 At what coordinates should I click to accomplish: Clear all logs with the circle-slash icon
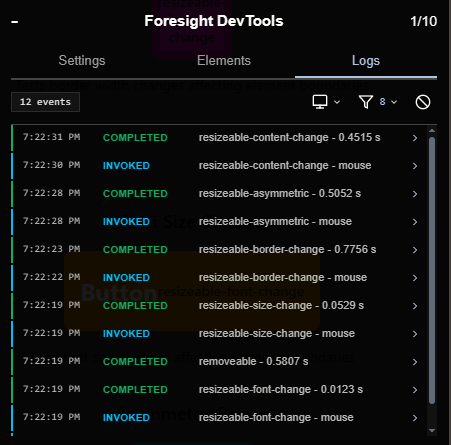pyautogui.click(x=423, y=102)
